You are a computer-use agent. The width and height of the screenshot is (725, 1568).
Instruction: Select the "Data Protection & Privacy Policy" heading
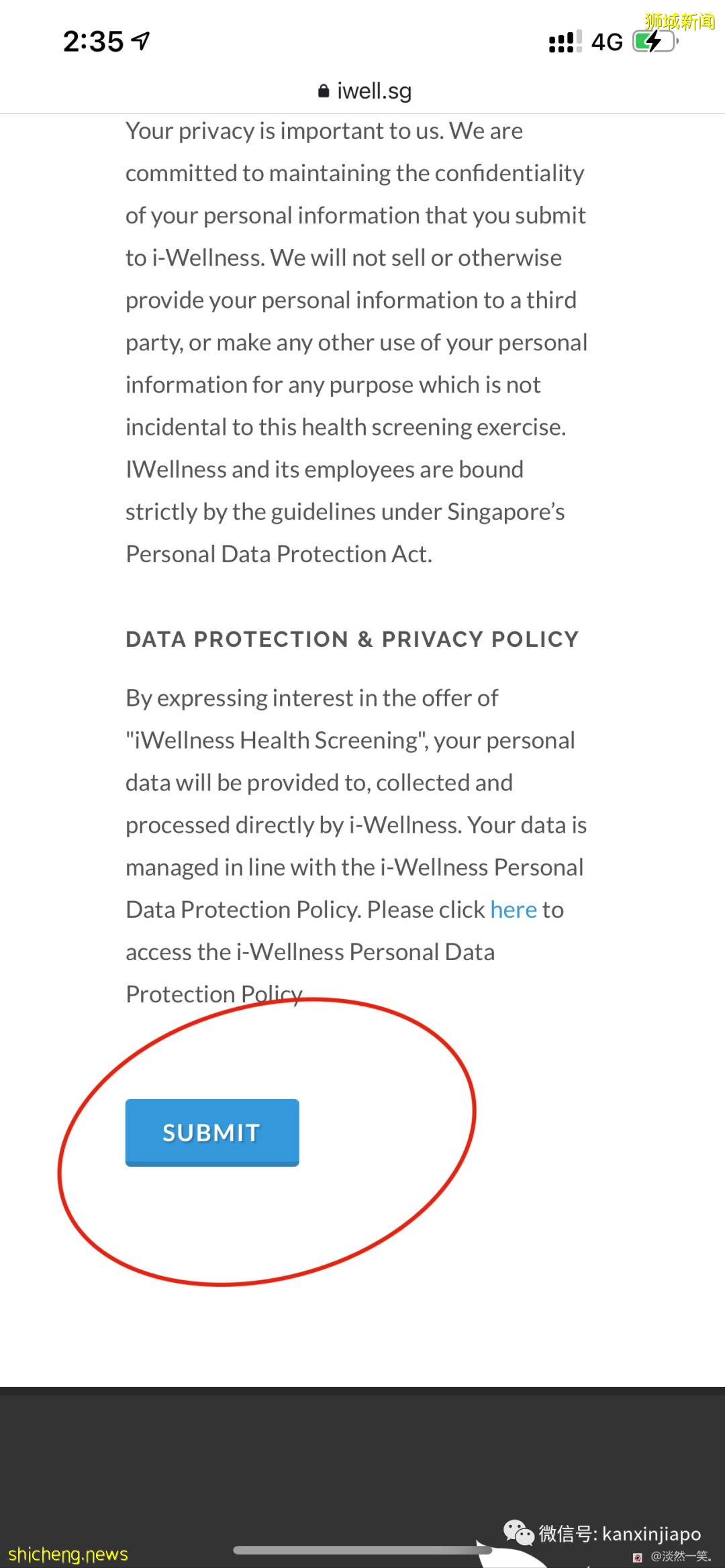[352, 639]
